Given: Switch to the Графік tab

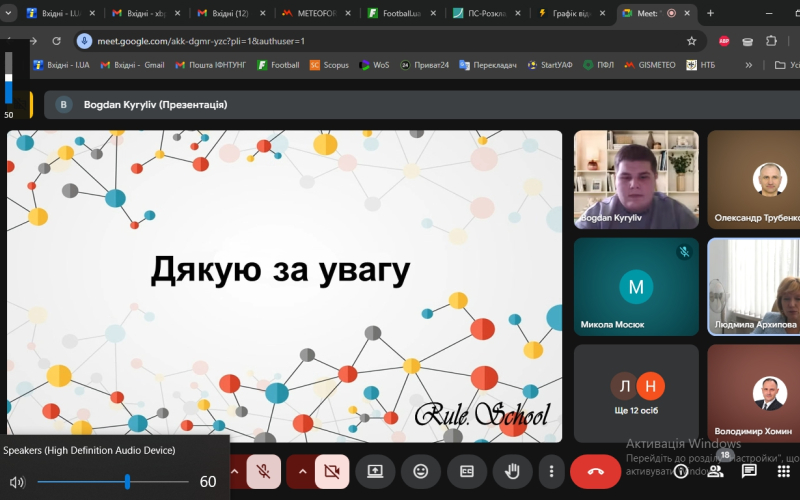Looking at the screenshot, I should click(x=571, y=13).
